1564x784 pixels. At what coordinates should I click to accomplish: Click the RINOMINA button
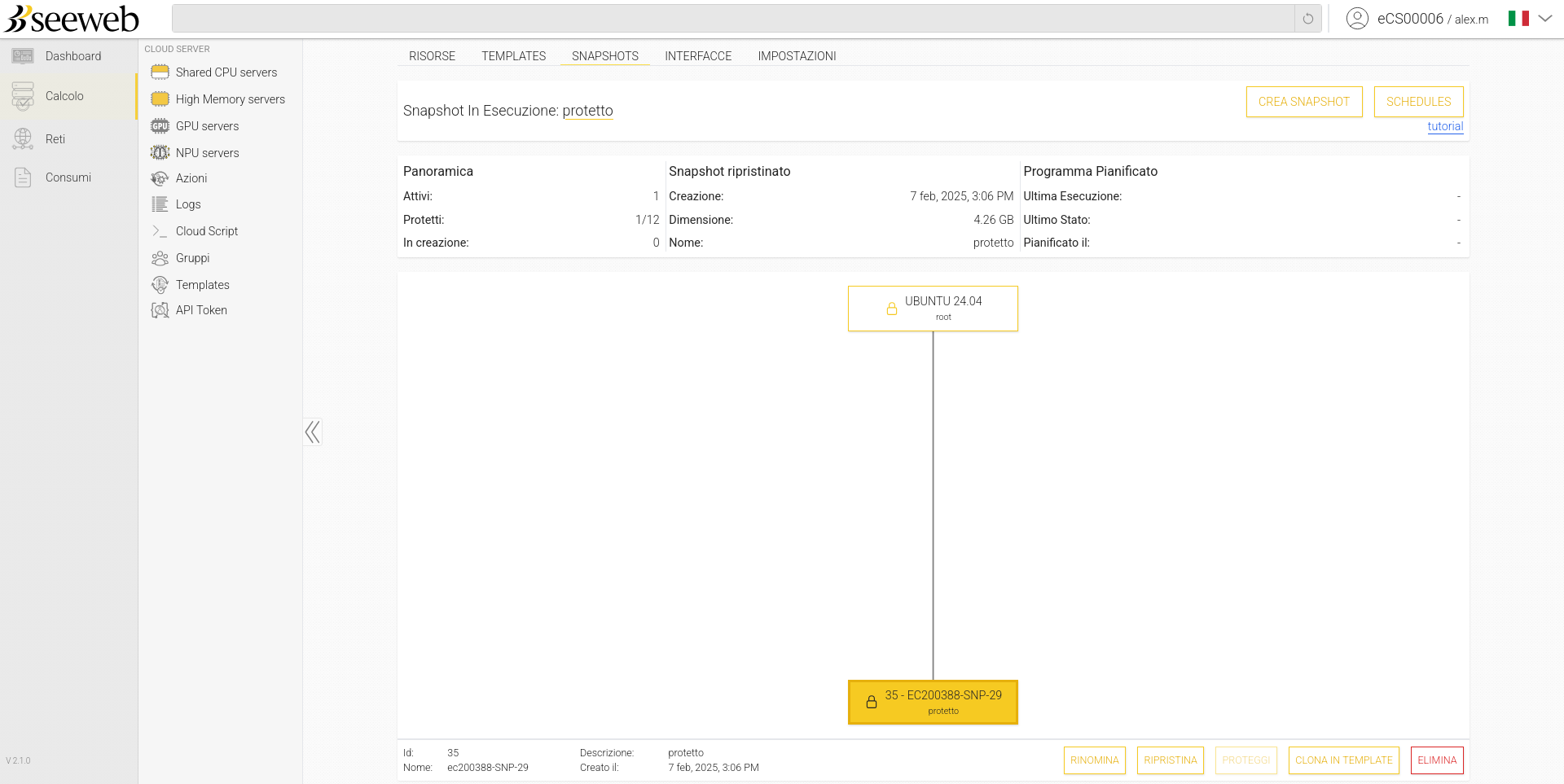[1094, 760]
